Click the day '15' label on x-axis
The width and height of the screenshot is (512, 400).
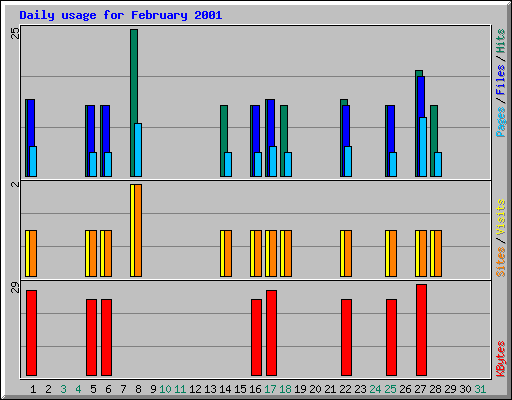[x=240, y=389]
